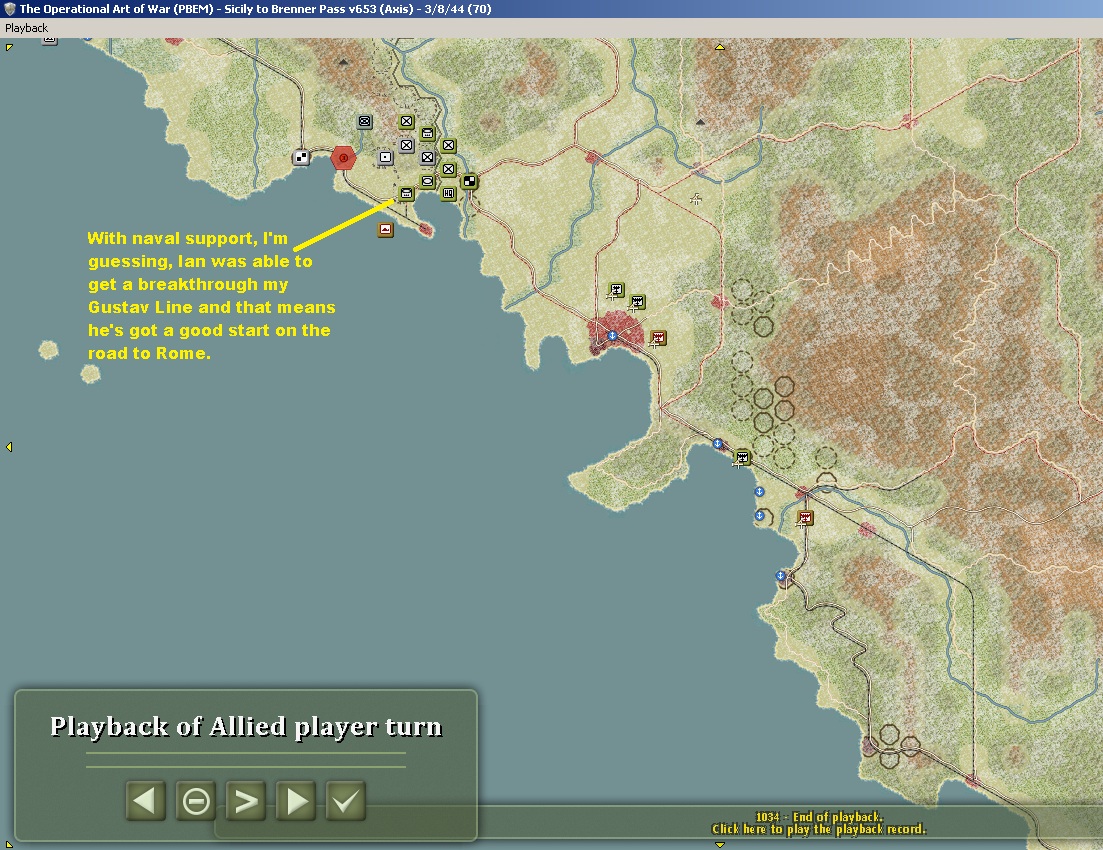Step playback backward with left arrow button
Image resolution: width=1103 pixels, height=850 pixels.
coord(146,801)
